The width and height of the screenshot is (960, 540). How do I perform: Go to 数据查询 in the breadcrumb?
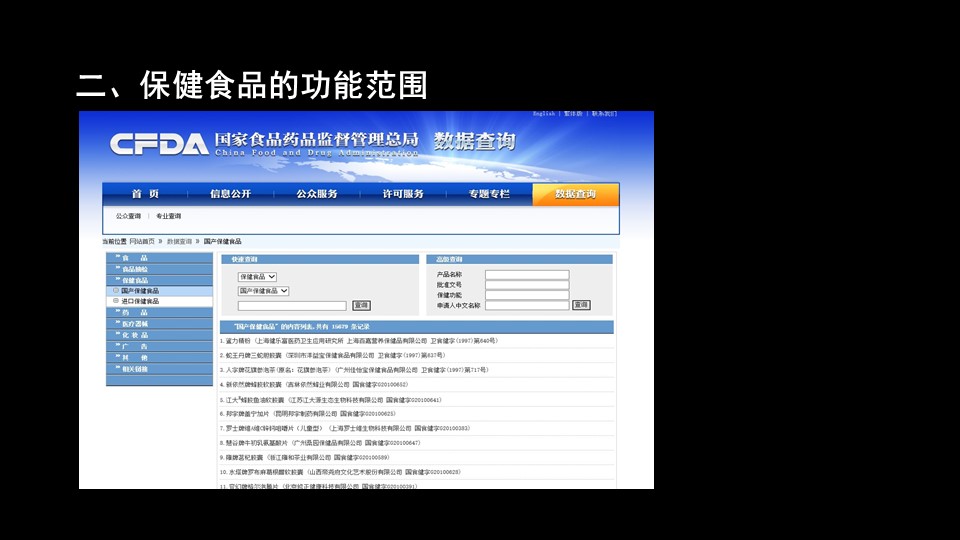[x=179, y=241]
